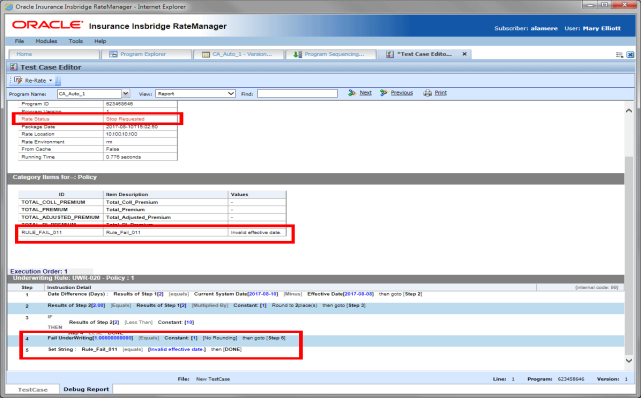641x398 pixels.
Task: Switch to the Program Explorer tab
Action: tap(146, 54)
